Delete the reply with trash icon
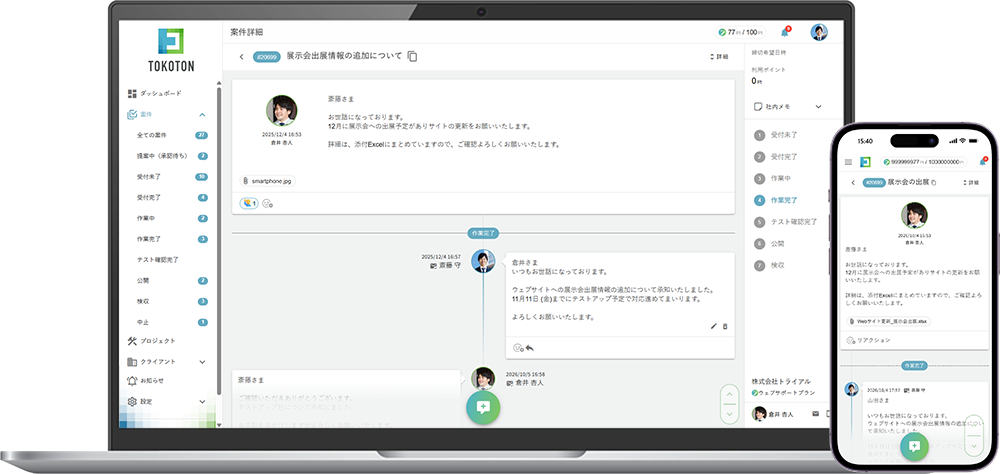Screen dimensions: 1000x474 (724, 326)
